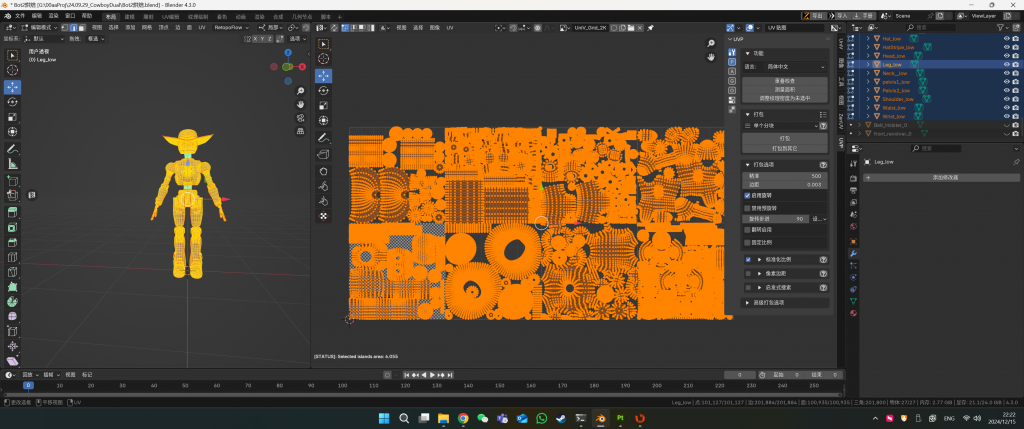Click the zoom magnifier icon in 3D viewport
Screen dimensions: 1024x429
pyautogui.click(x=301, y=91)
